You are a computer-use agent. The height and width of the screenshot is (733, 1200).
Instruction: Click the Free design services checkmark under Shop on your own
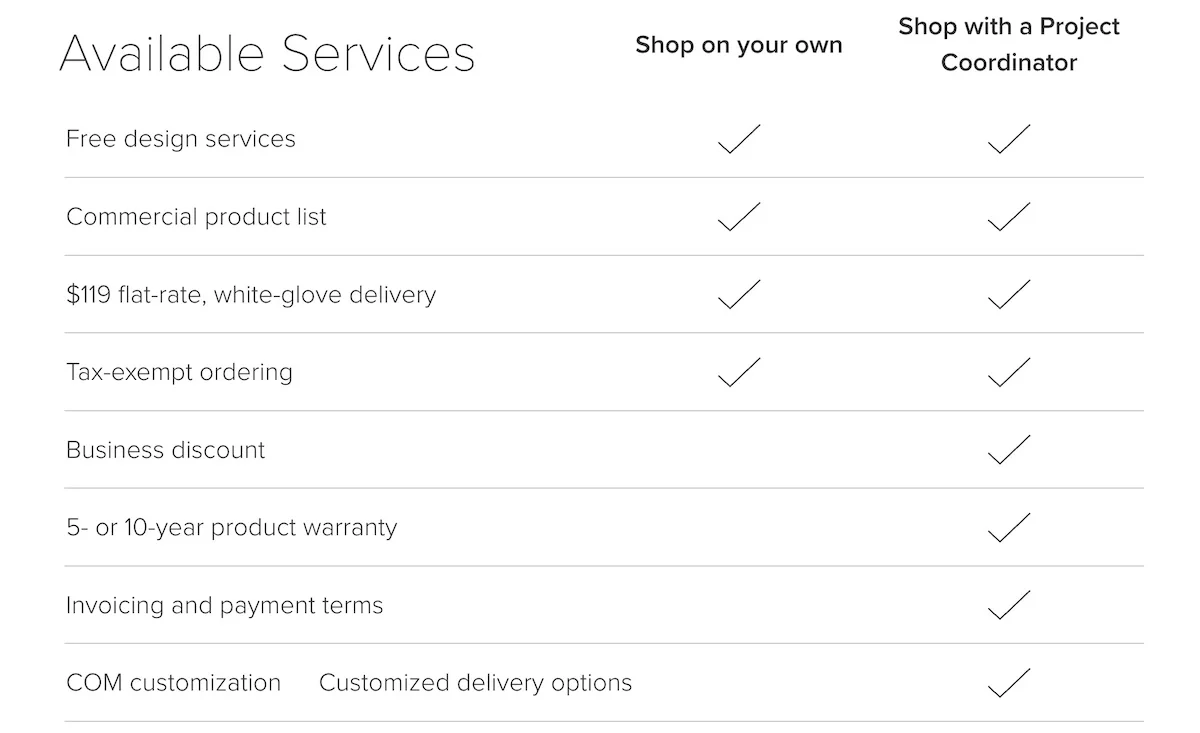739,139
